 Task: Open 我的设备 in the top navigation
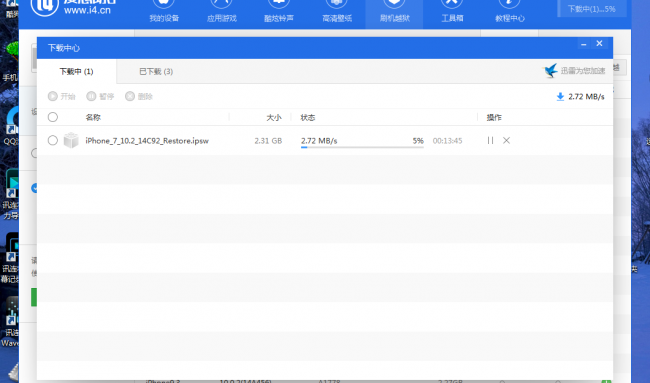[164, 12]
